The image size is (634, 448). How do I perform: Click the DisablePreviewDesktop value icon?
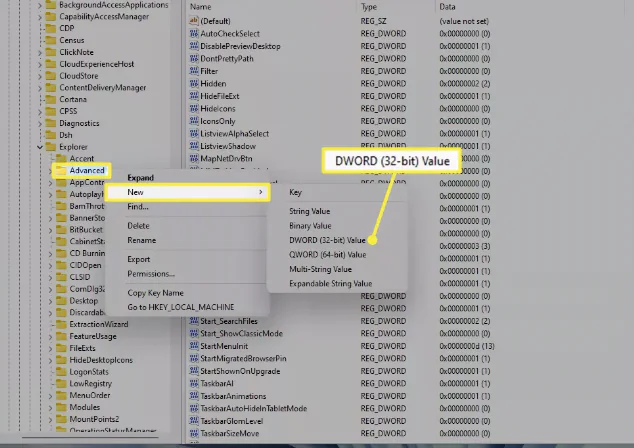point(194,46)
